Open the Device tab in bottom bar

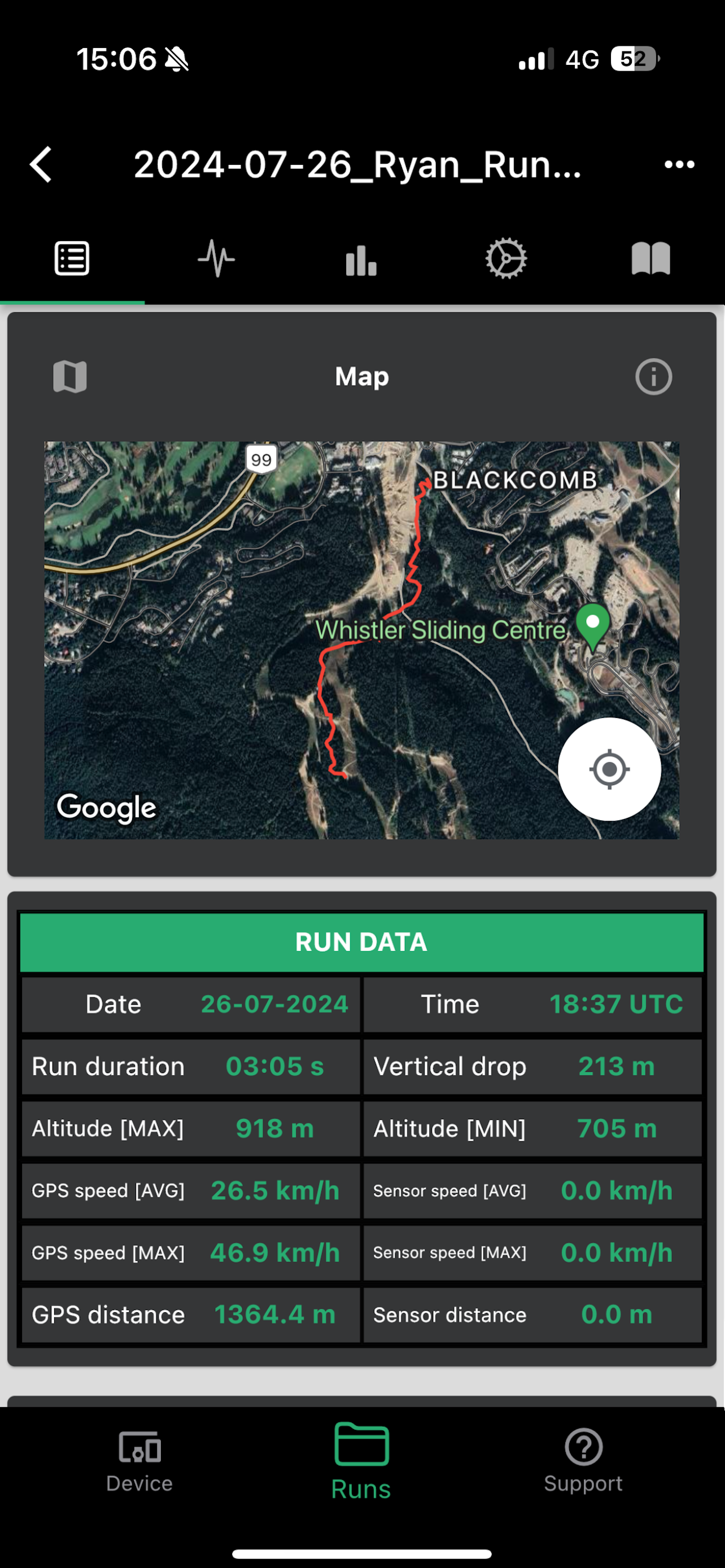139,1462
